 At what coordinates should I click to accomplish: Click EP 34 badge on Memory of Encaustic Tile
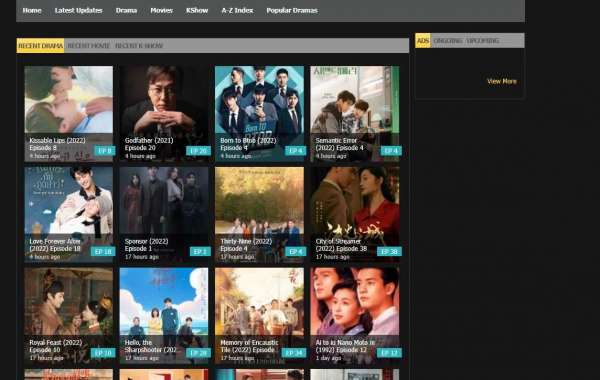click(293, 353)
